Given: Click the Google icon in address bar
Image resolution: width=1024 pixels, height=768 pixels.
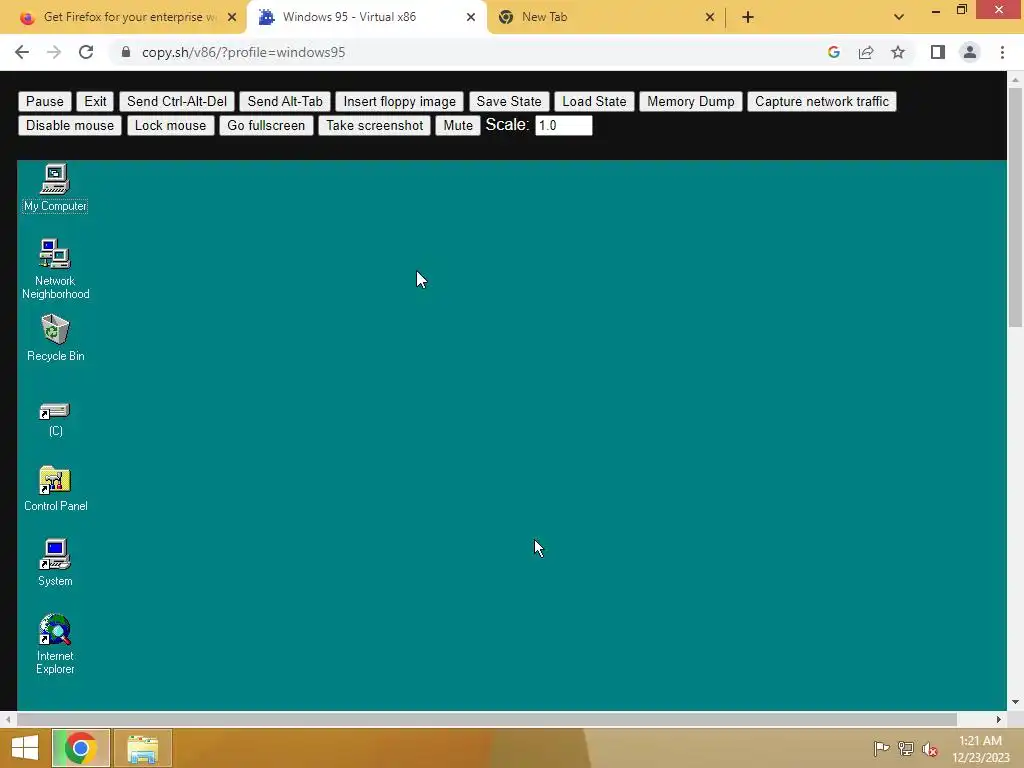Looking at the screenshot, I should pos(833,52).
